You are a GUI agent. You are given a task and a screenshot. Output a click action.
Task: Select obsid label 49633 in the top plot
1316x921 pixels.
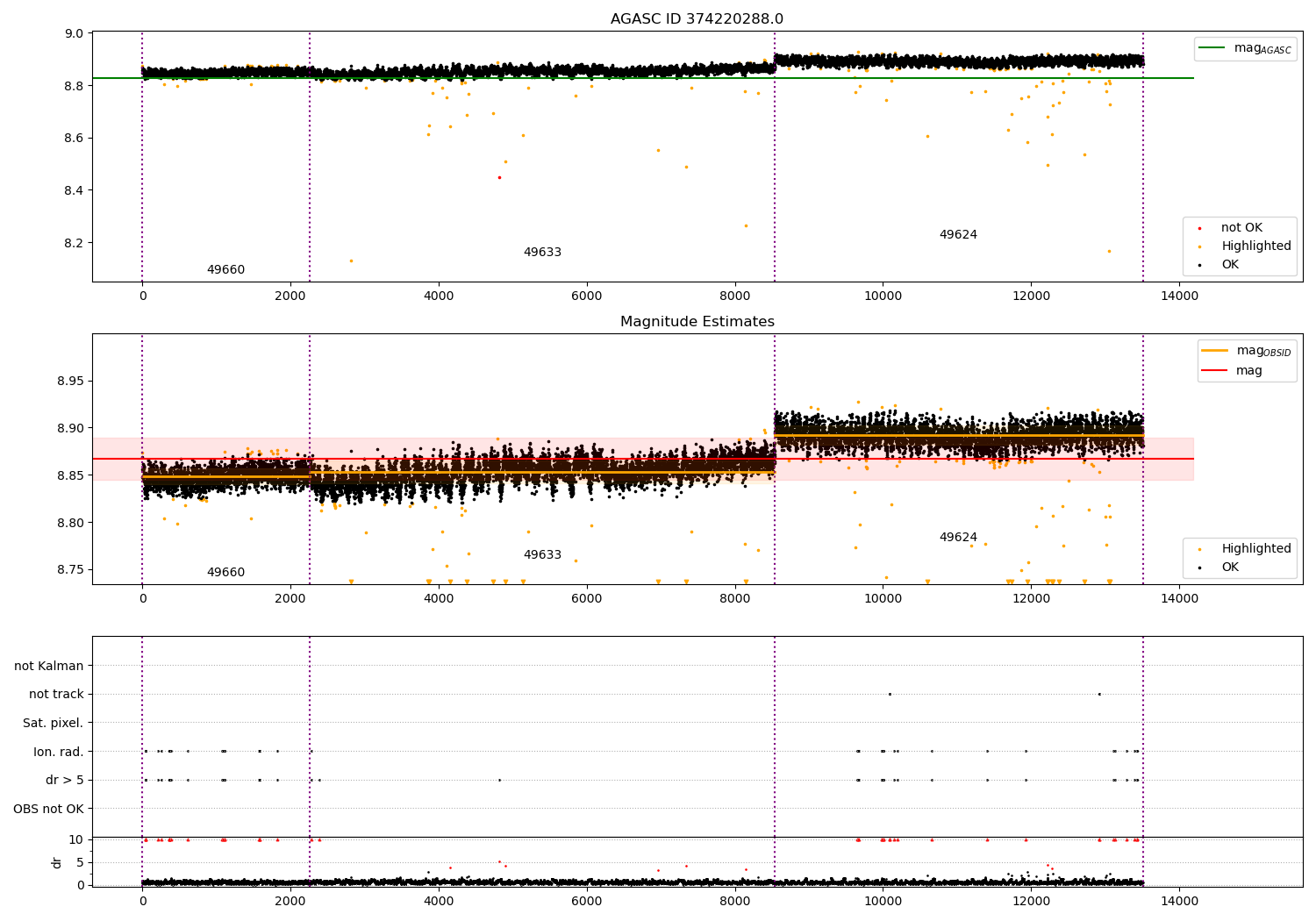click(542, 253)
